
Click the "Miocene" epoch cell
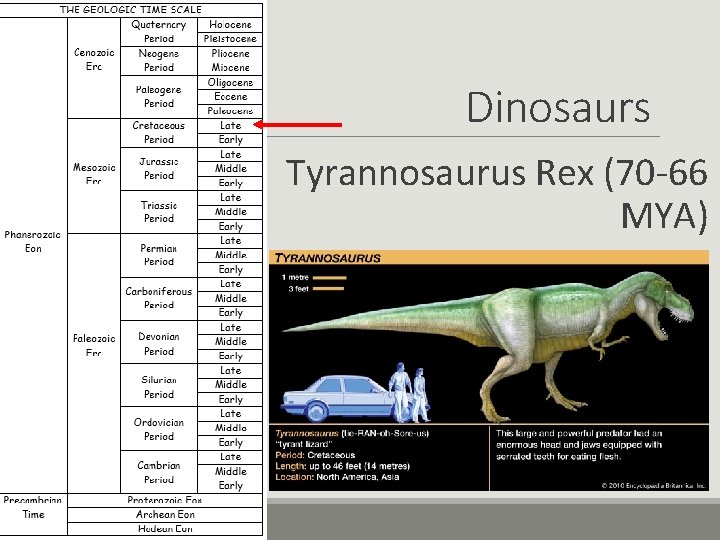(230, 68)
